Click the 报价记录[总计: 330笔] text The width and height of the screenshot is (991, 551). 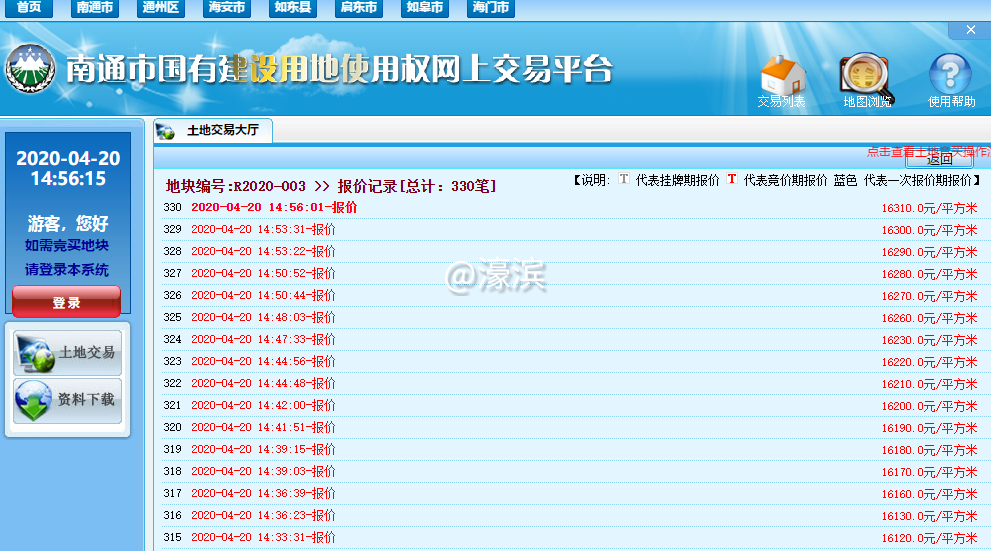[x=417, y=186]
